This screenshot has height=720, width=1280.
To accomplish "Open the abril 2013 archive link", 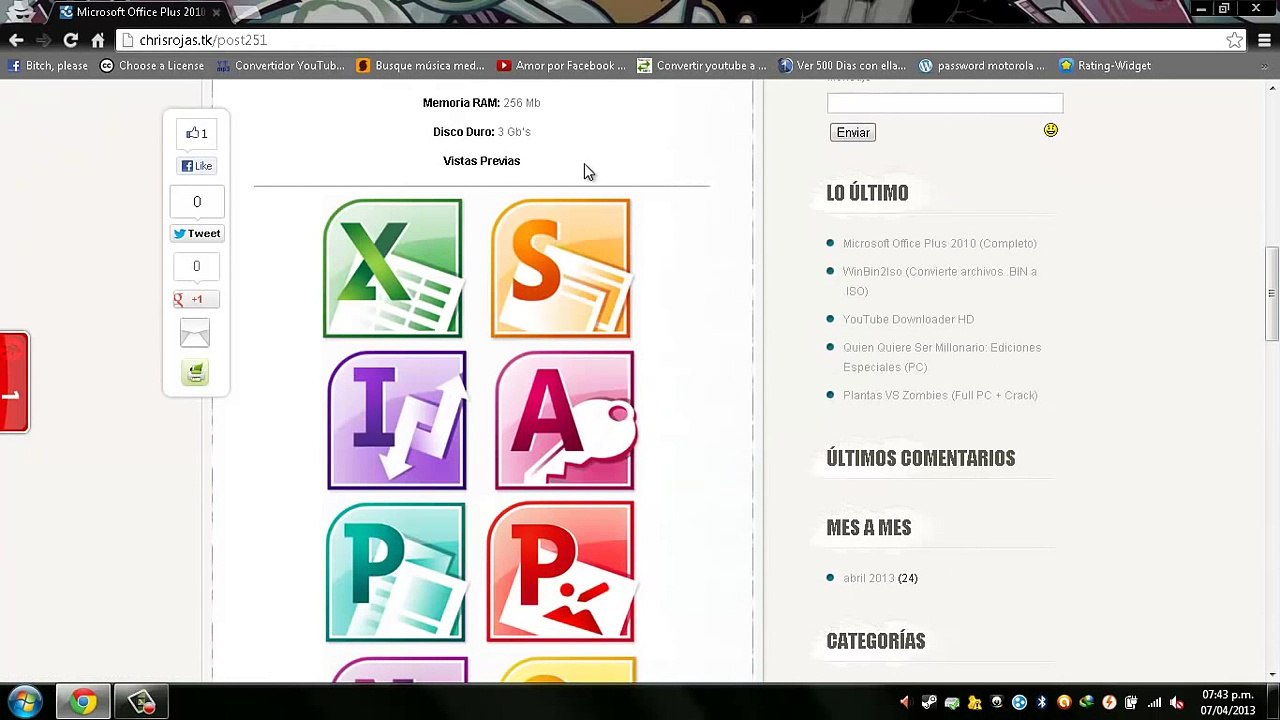I will [x=868, y=578].
